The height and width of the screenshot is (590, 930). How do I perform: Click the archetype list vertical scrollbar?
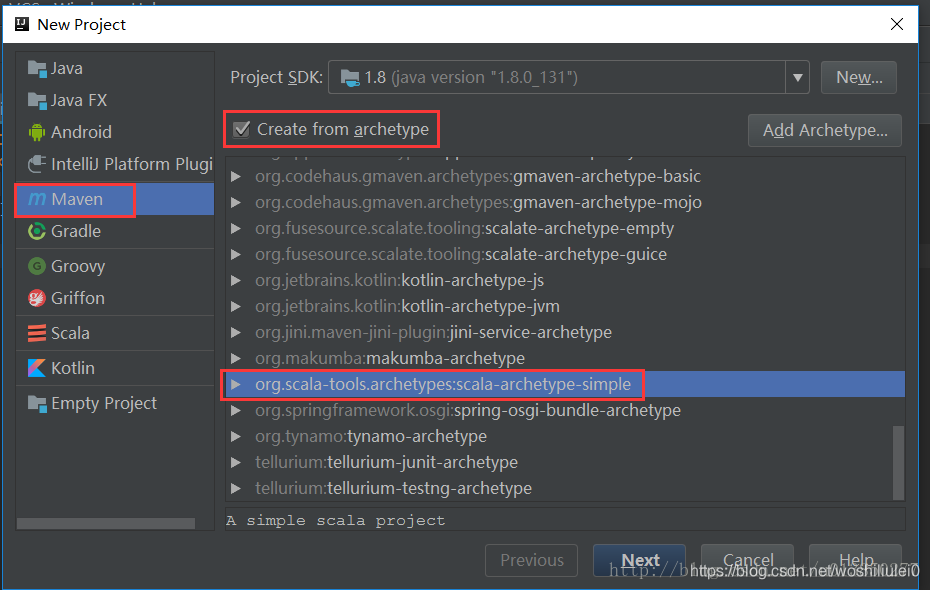899,463
